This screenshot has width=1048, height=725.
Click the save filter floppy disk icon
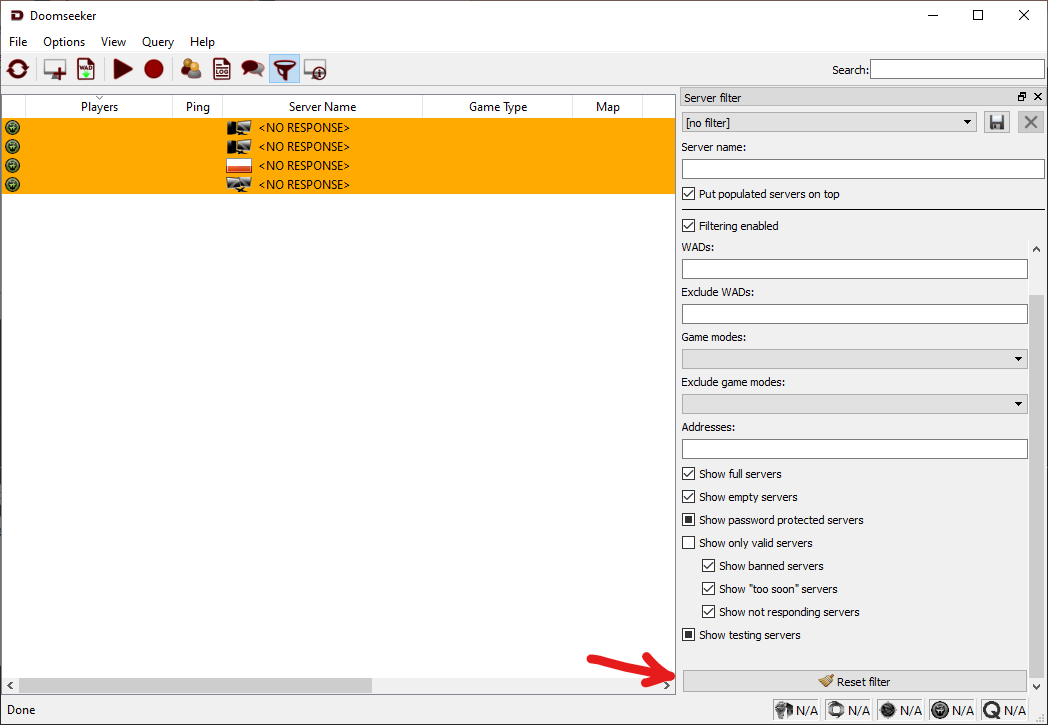point(997,122)
